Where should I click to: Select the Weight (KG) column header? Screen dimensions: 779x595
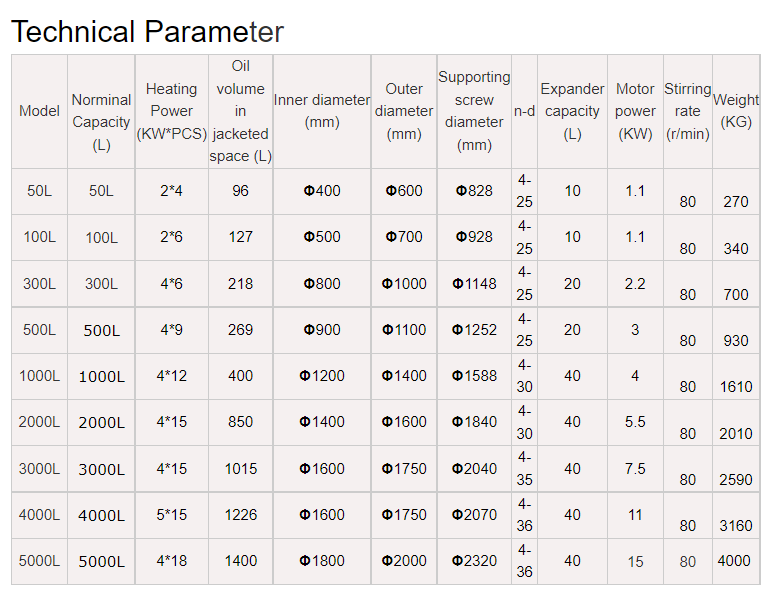[736, 111]
